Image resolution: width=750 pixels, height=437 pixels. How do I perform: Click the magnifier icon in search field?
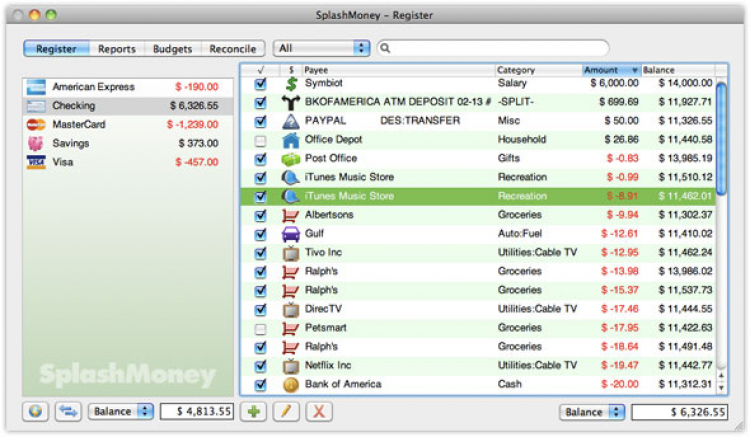tap(386, 48)
